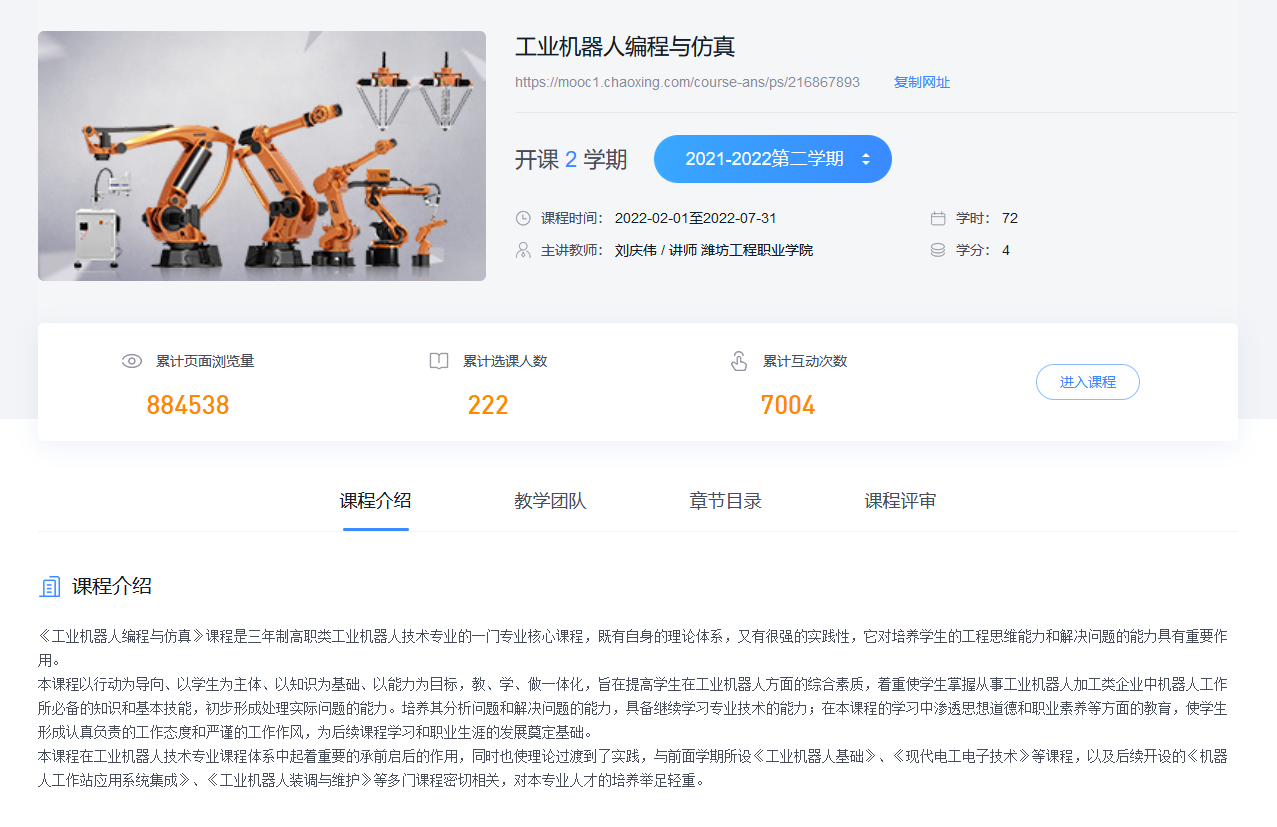The width and height of the screenshot is (1277, 827).
Task: Click the teacher person icon beside 主讲教师
Action: pyautogui.click(x=523, y=250)
